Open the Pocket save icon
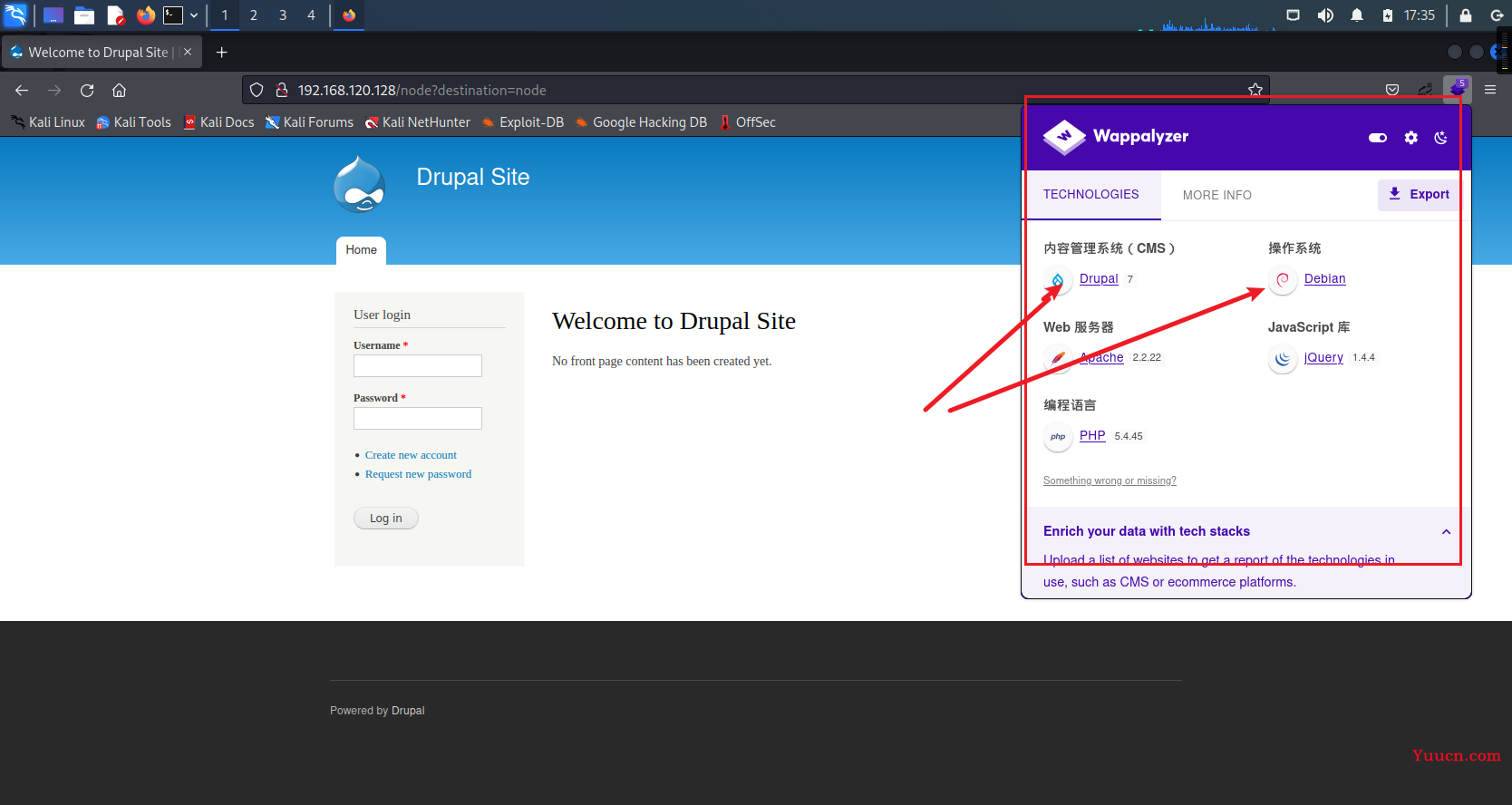Image resolution: width=1512 pixels, height=805 pixels. [1392, 90]
